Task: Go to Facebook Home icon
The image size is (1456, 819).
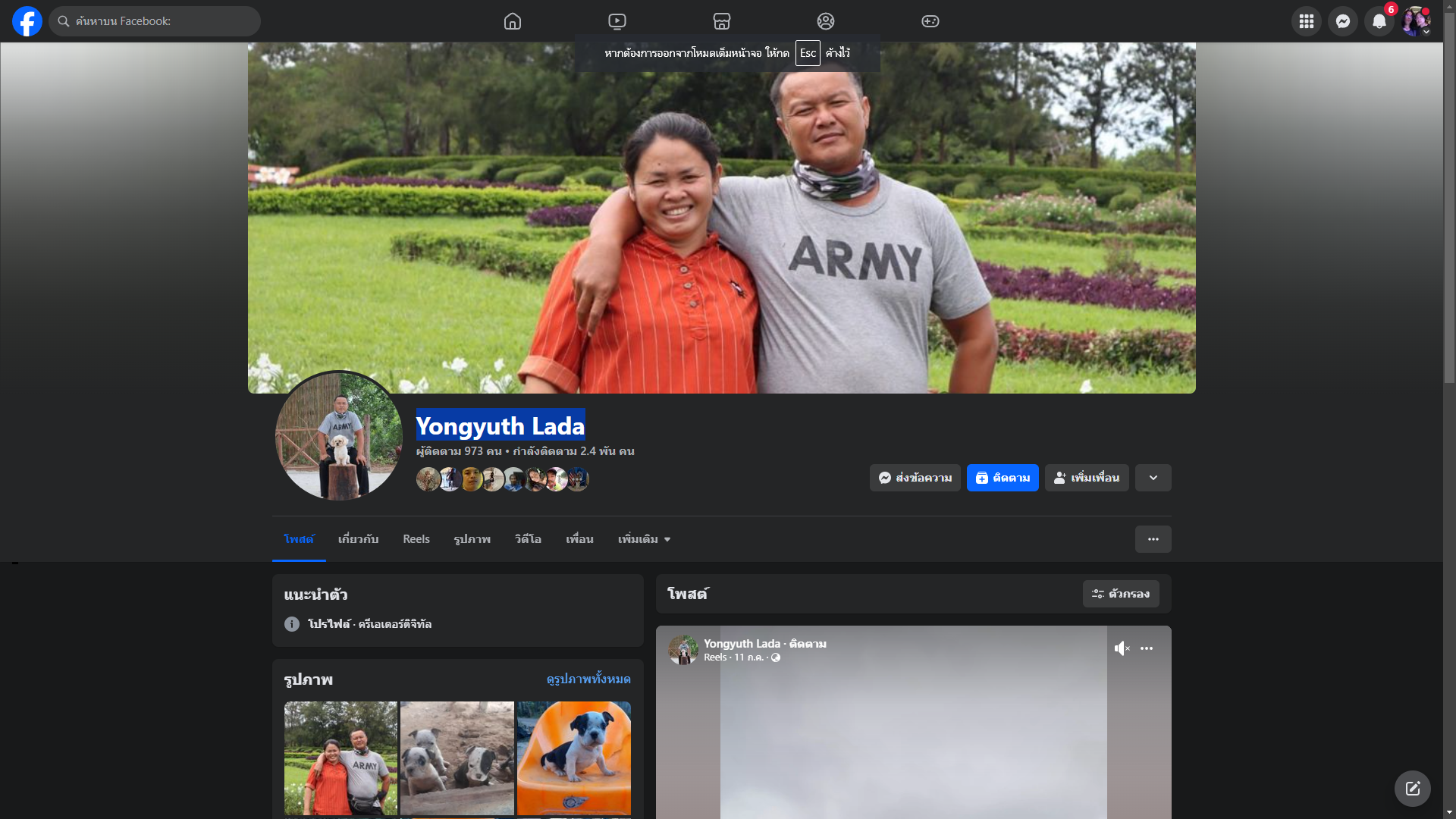Action: point(513,21)
